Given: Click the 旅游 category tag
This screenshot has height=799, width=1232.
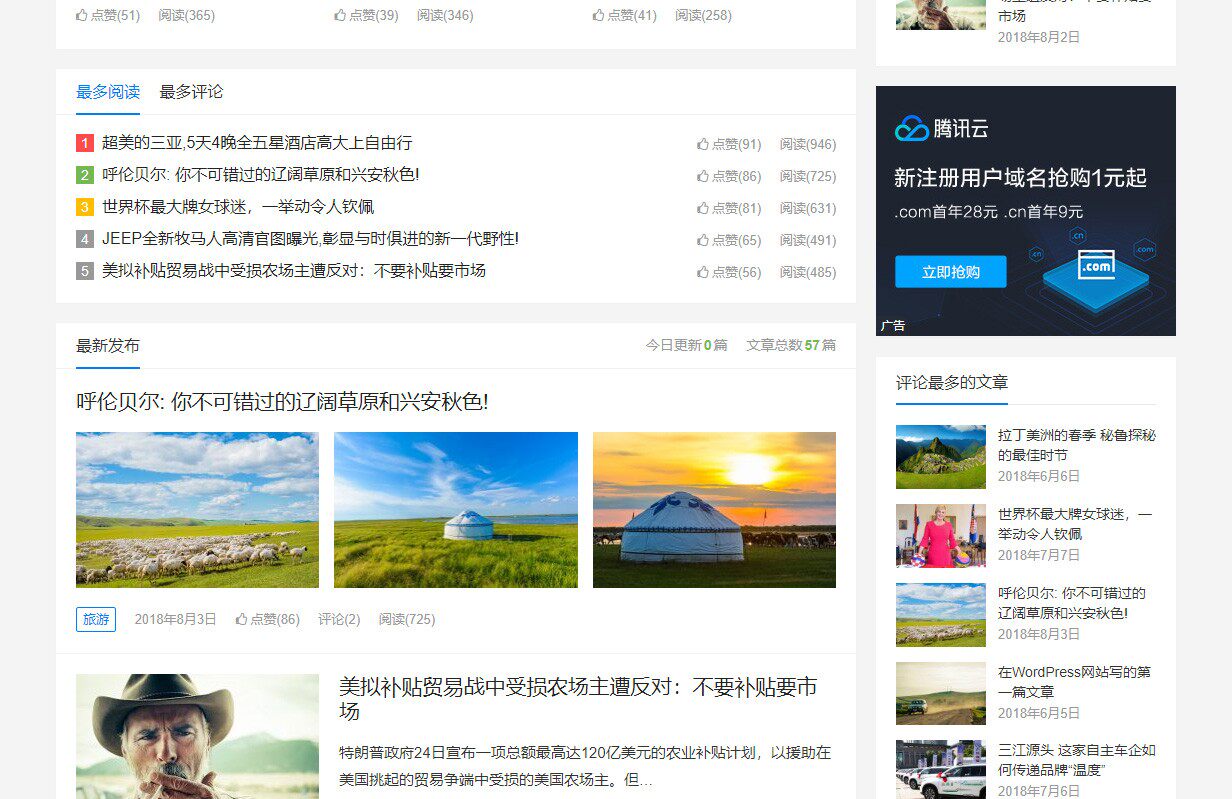Looking at the screenshot, I should (96, 619).
